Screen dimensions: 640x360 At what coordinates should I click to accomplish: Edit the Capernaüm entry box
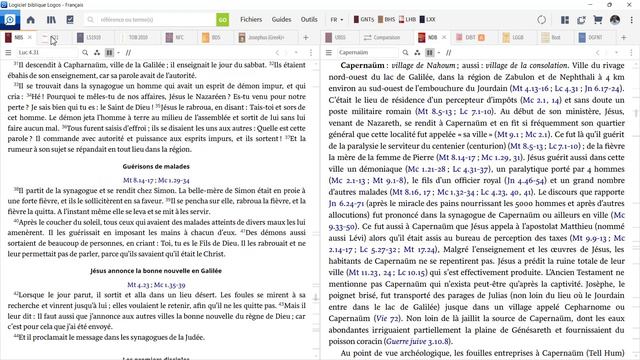367,53
